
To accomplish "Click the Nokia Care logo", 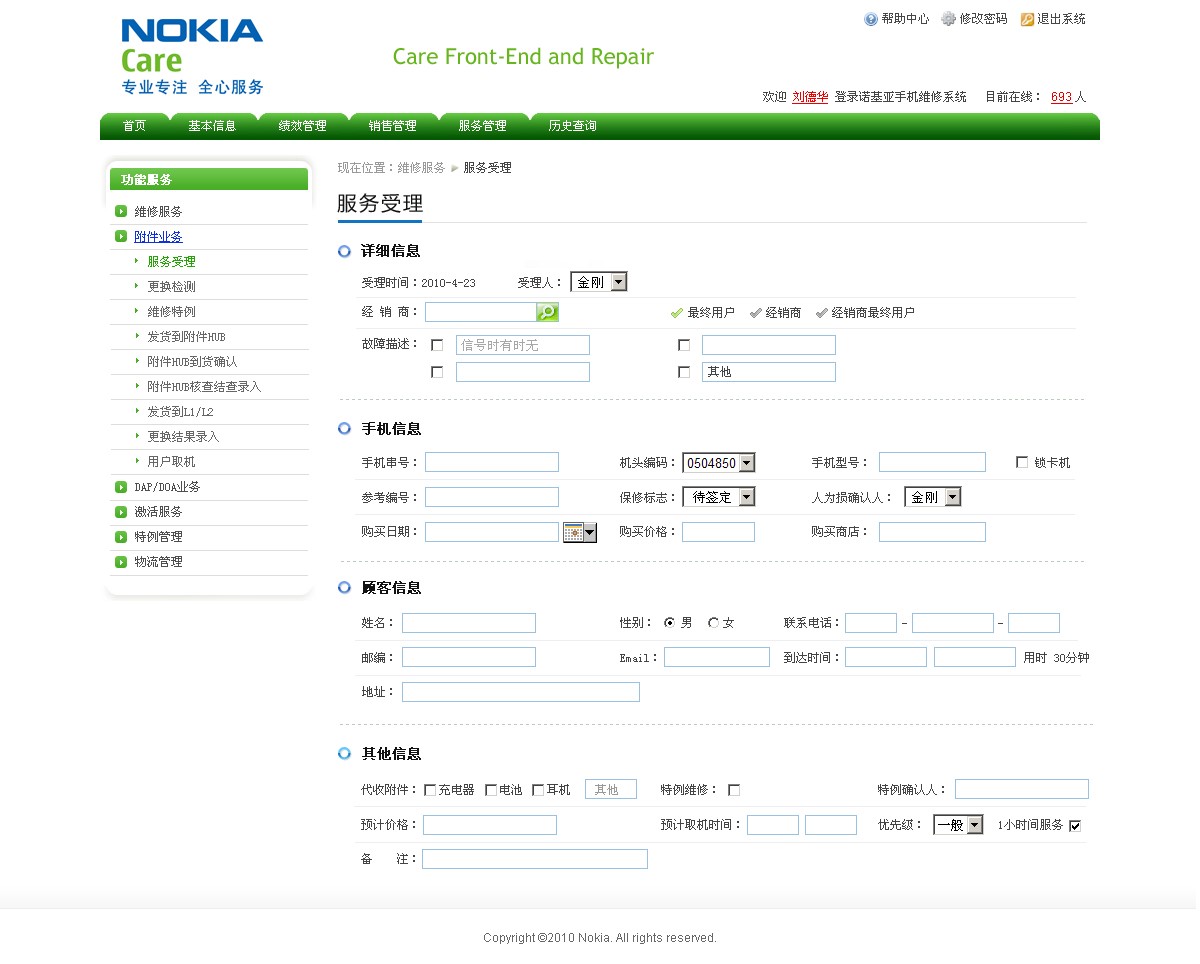I will 192,57.
